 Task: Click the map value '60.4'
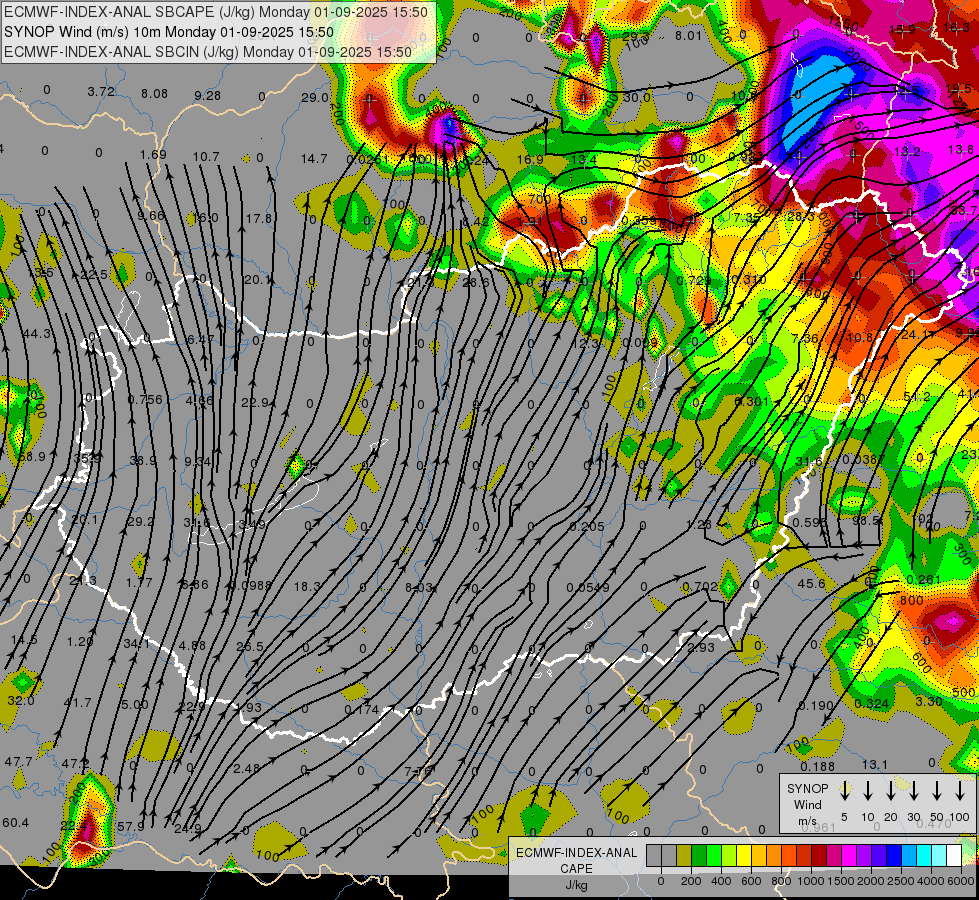(15, 823)
